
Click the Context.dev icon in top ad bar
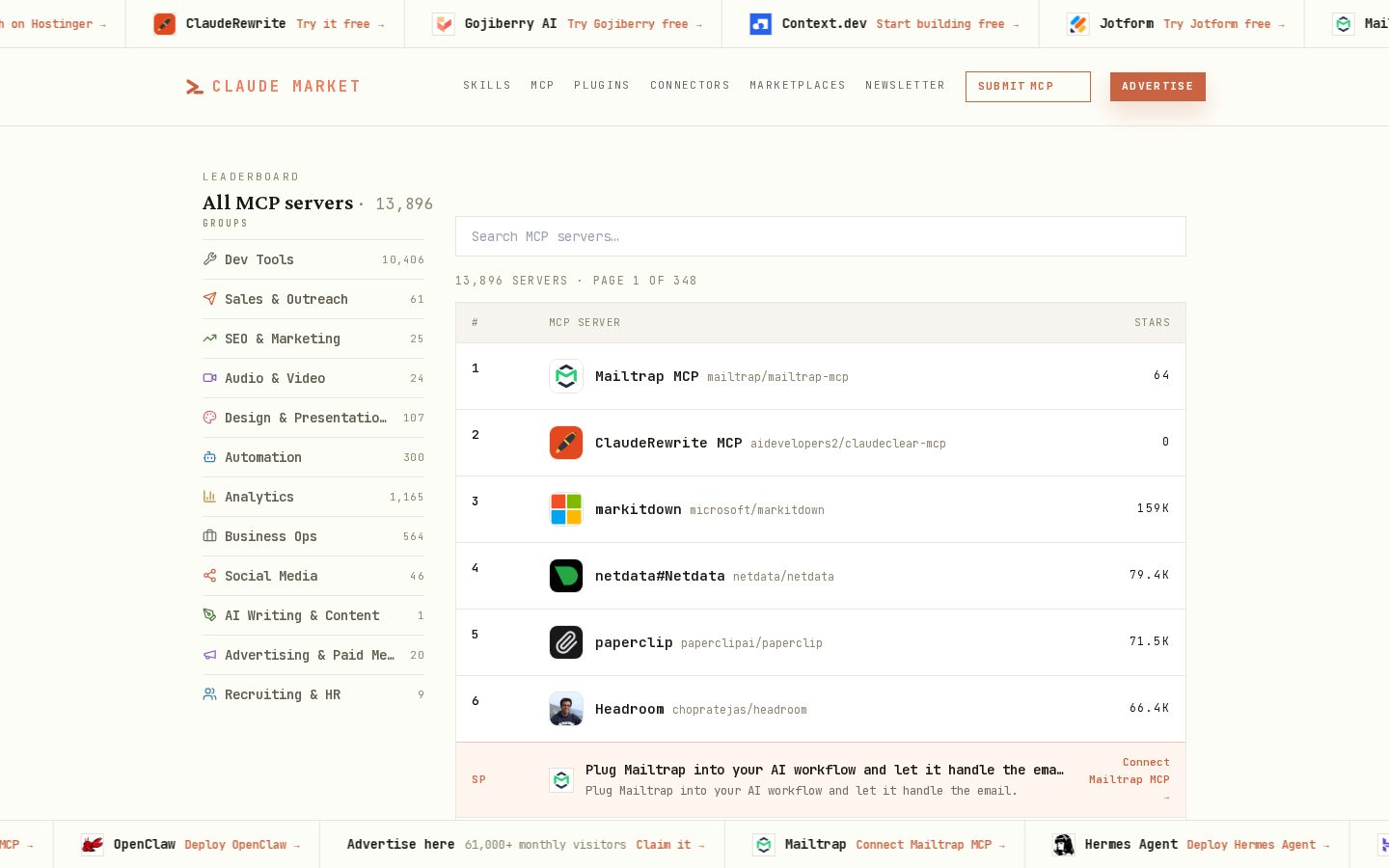[x=761, y=24]
